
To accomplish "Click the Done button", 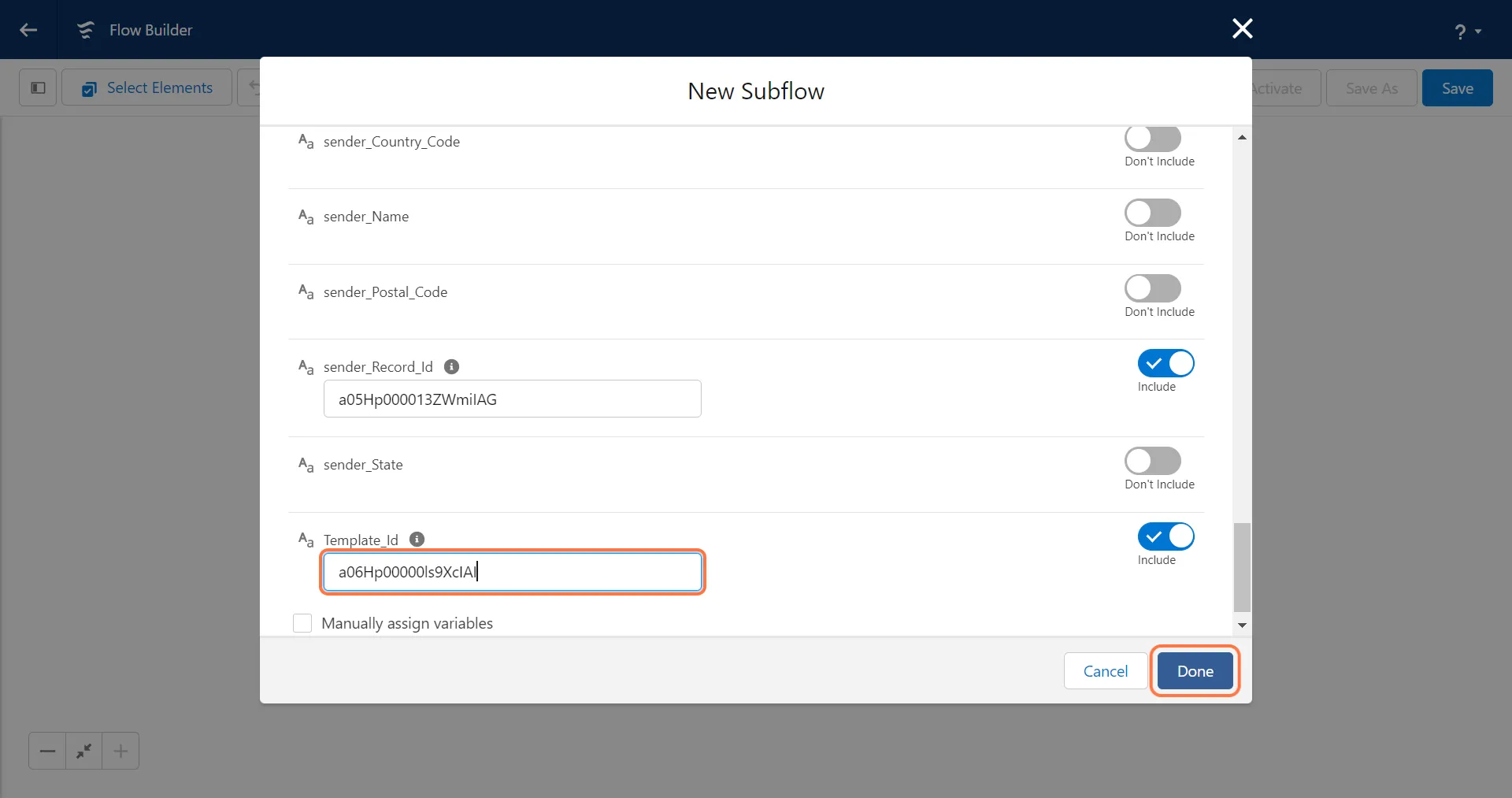I will [1195, 671].
